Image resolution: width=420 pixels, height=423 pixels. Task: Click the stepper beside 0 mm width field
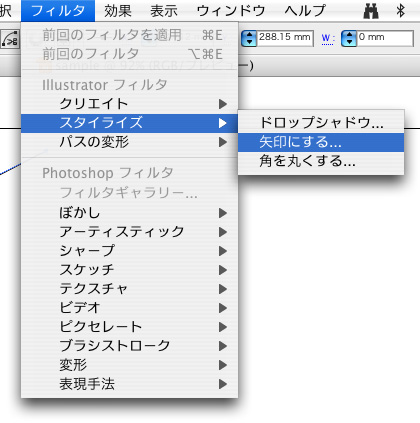tap(349, 38)
